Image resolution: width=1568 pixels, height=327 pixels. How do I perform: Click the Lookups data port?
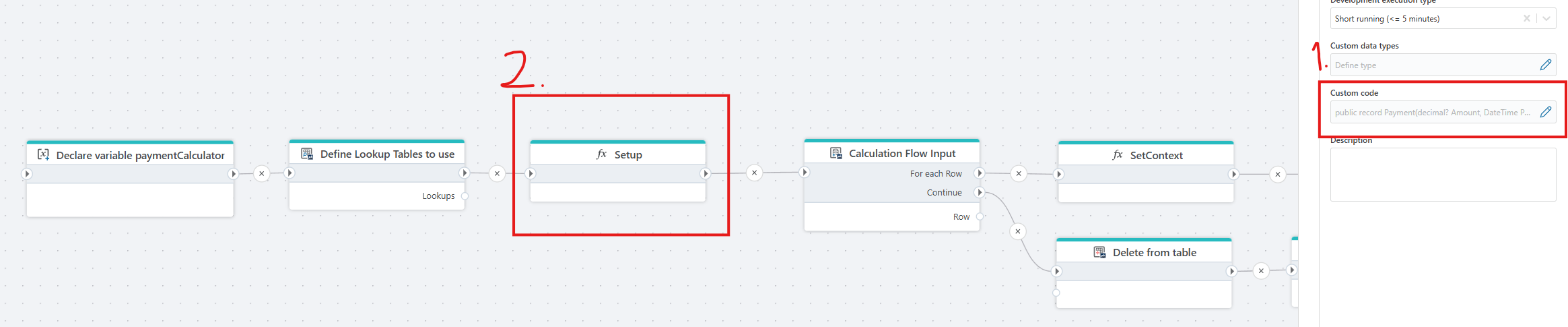click(x=465, y=196)
